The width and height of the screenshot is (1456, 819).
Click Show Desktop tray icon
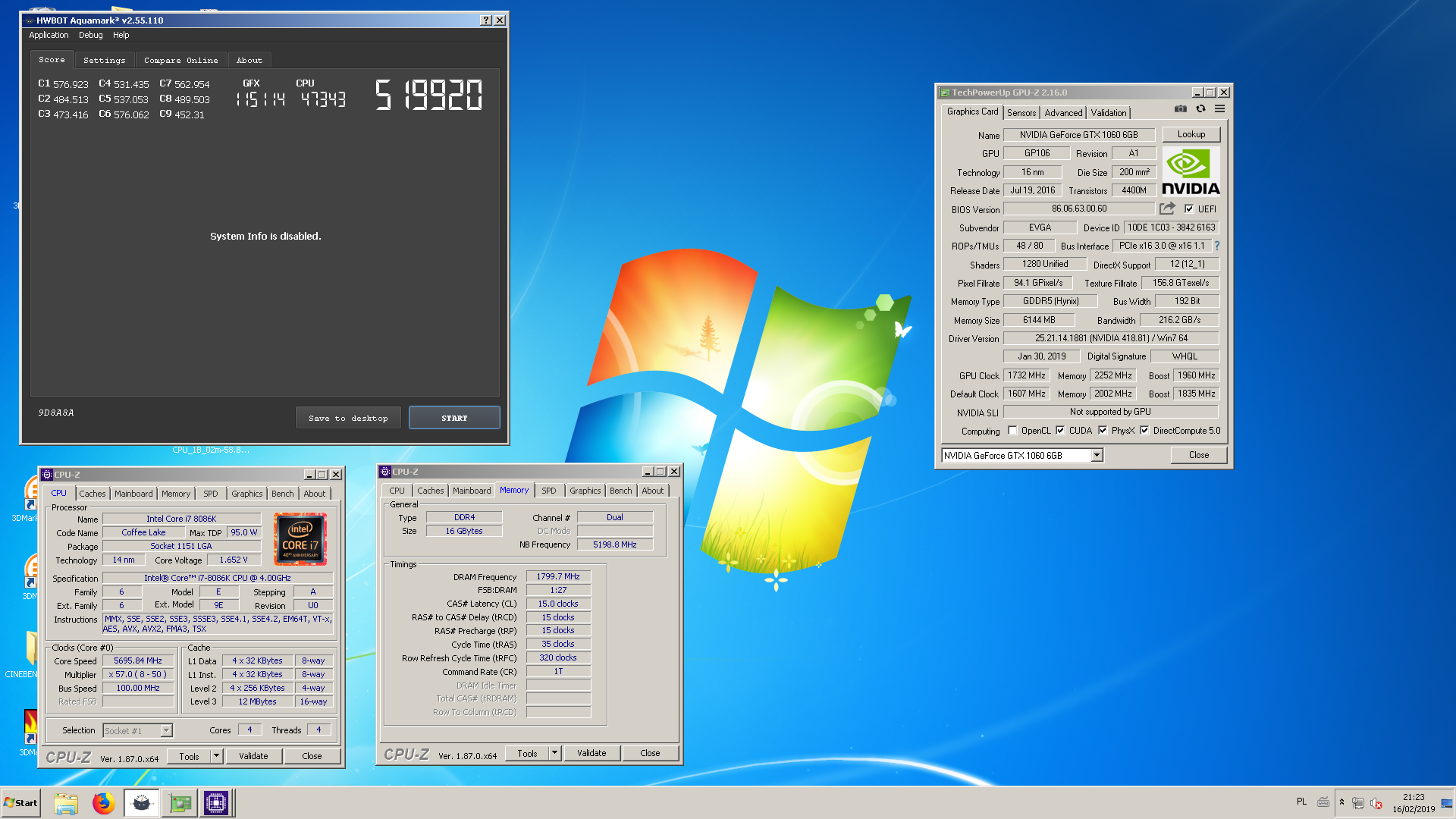(x=1447, y=803)
